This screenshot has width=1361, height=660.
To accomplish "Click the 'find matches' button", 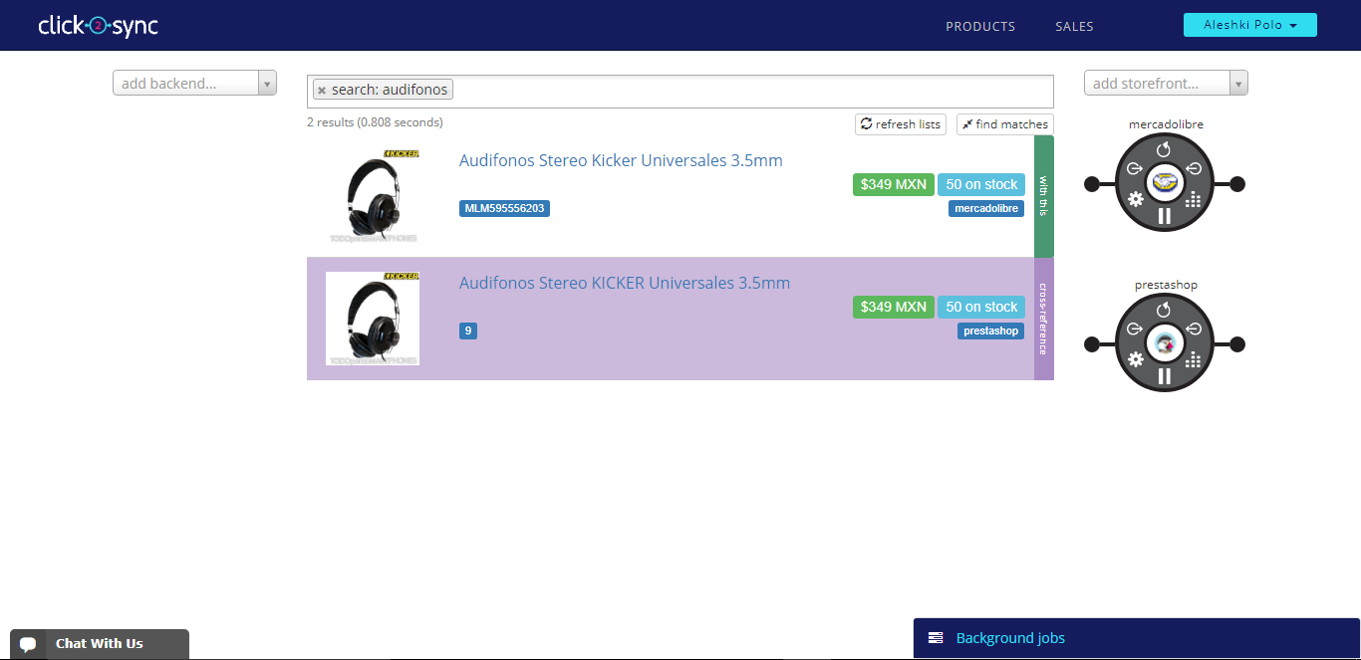I will point(1005,124).
